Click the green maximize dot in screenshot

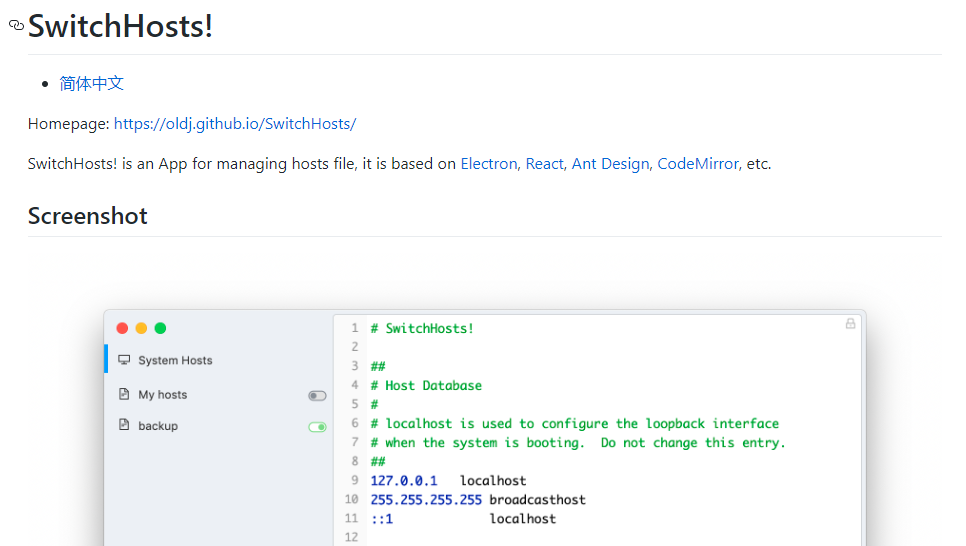160,328
